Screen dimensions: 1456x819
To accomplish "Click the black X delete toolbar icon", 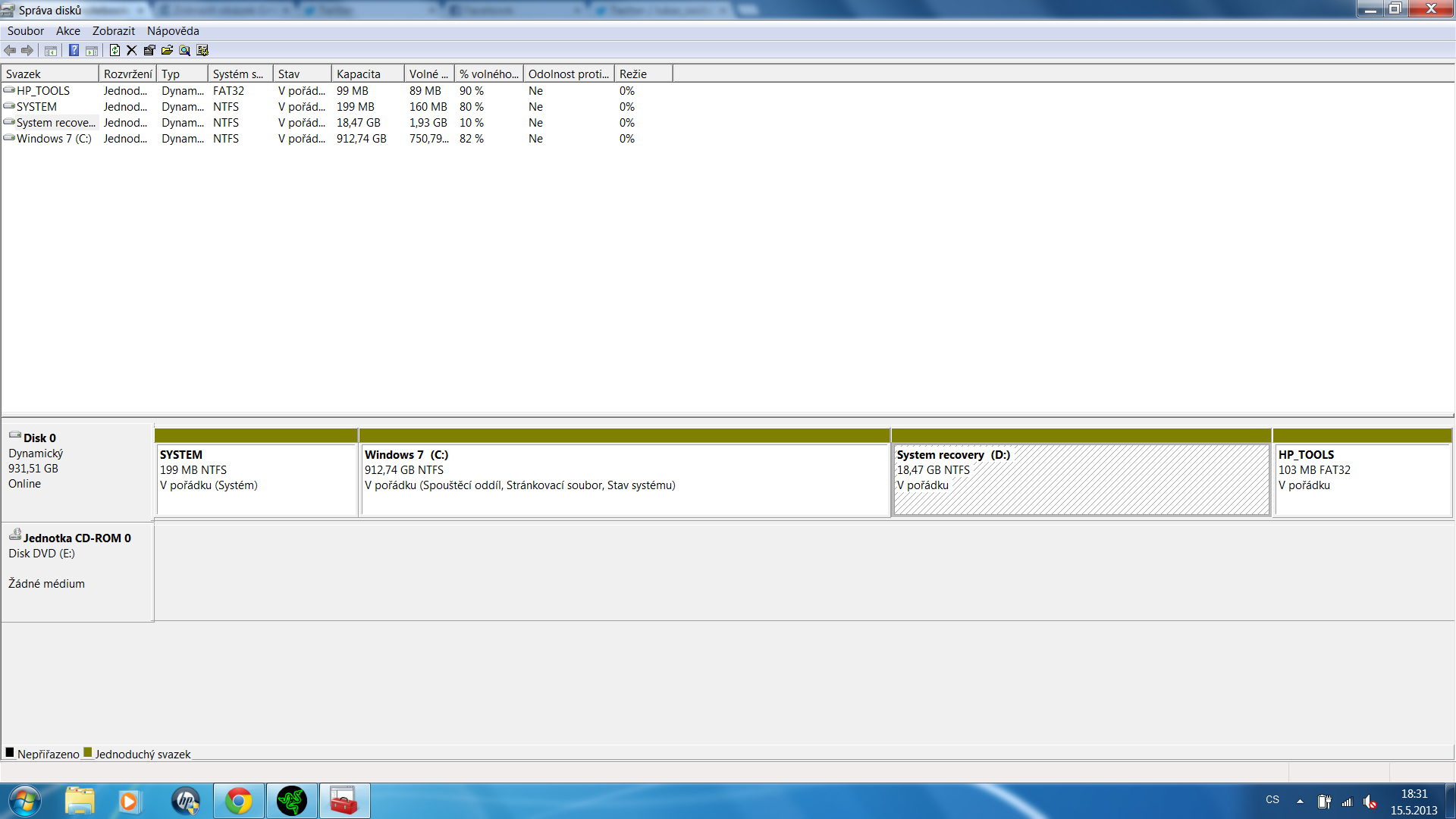I will pyautogui.click(x=132, y=50).
